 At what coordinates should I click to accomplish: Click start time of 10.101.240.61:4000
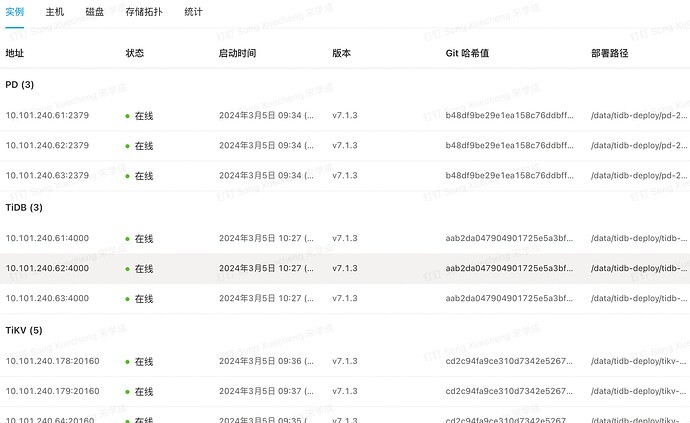pyautogui.click(x=266, y=238)
